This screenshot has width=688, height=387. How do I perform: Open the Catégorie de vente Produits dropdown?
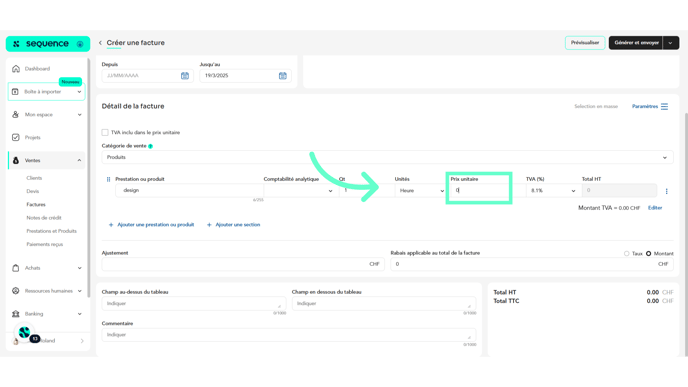point(387,157)
